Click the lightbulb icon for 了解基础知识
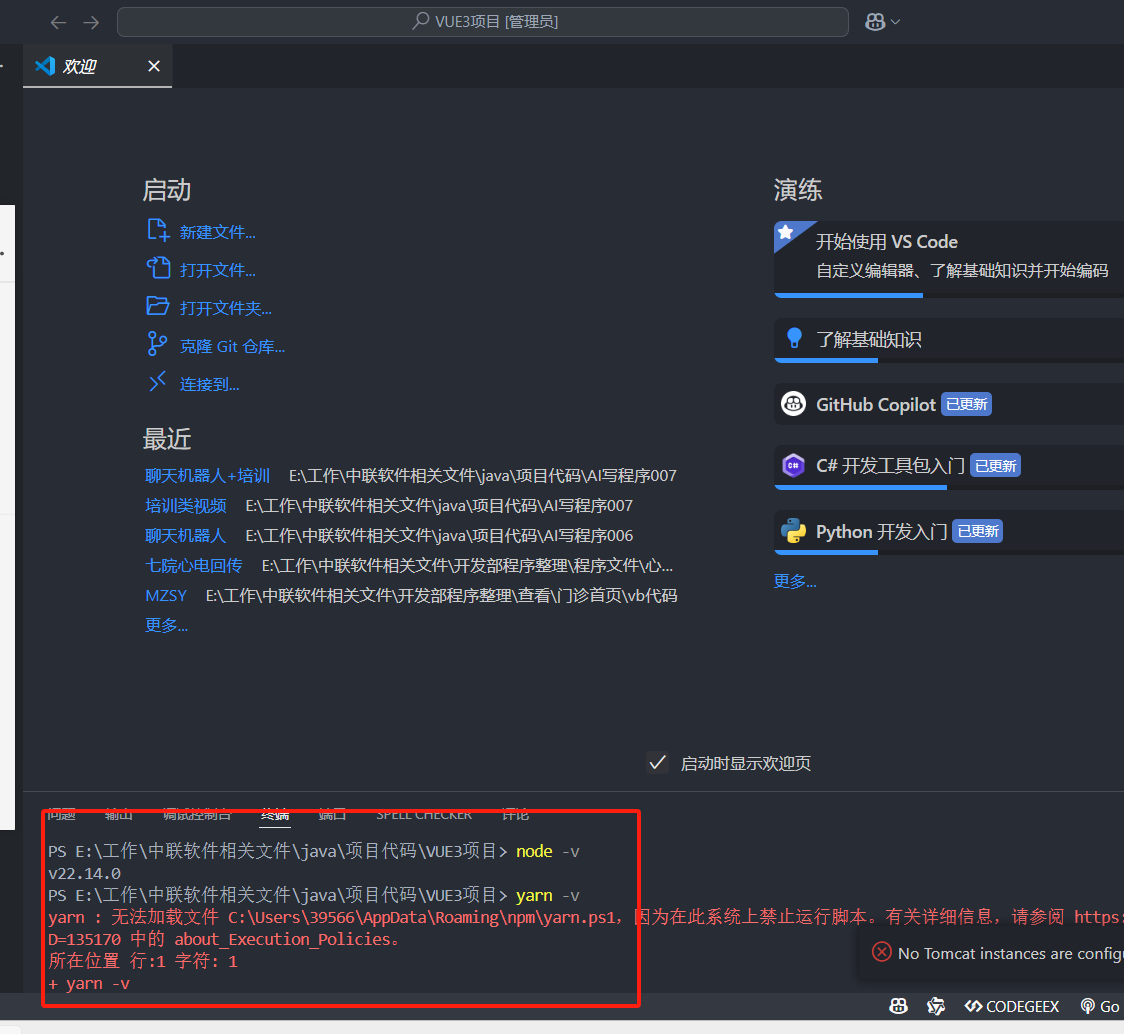The image size is (1124, 1034). click(x=794, y=338)
